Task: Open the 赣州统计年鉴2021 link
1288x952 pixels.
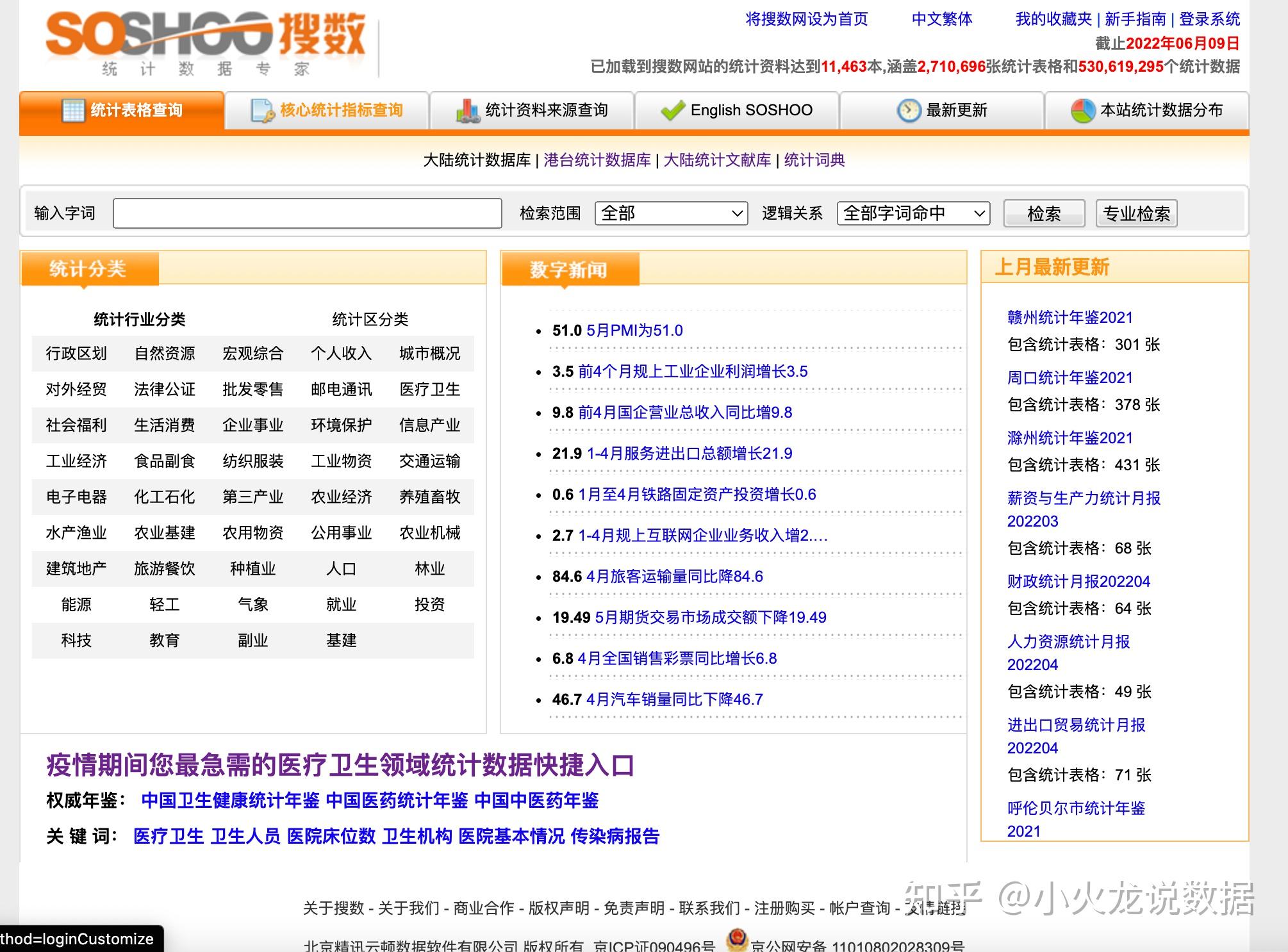Action: [1070, 318]
